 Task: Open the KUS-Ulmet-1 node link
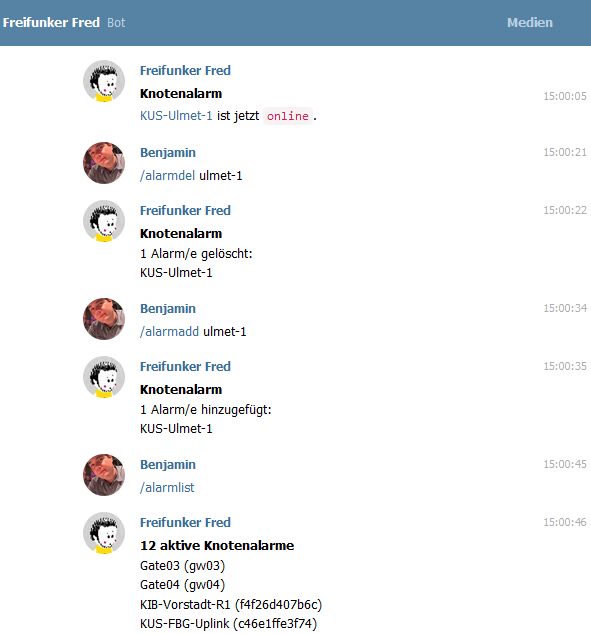(176, 116)
